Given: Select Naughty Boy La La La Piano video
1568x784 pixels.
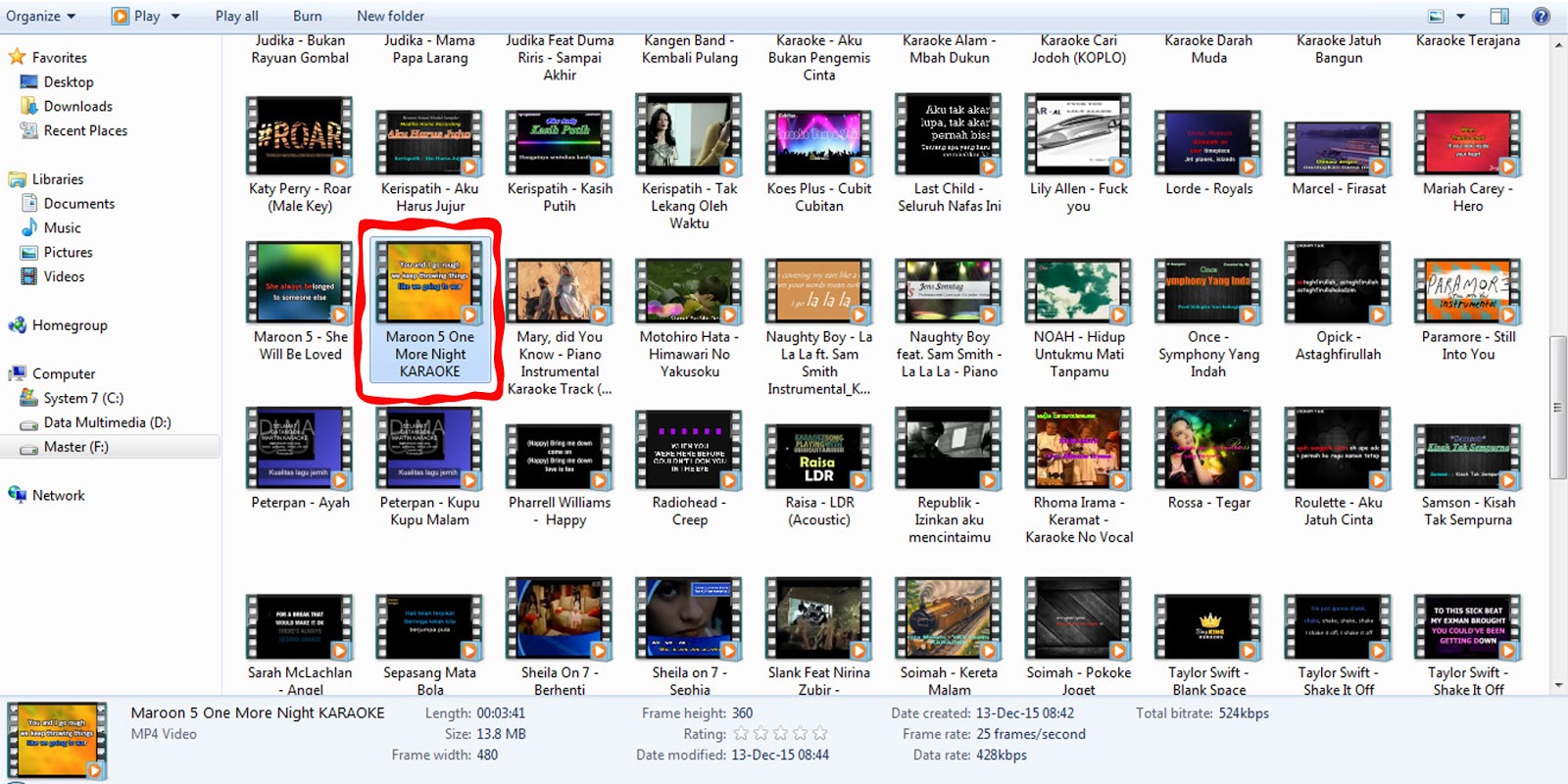Looking at the screenshot, I should click(950, 318).
